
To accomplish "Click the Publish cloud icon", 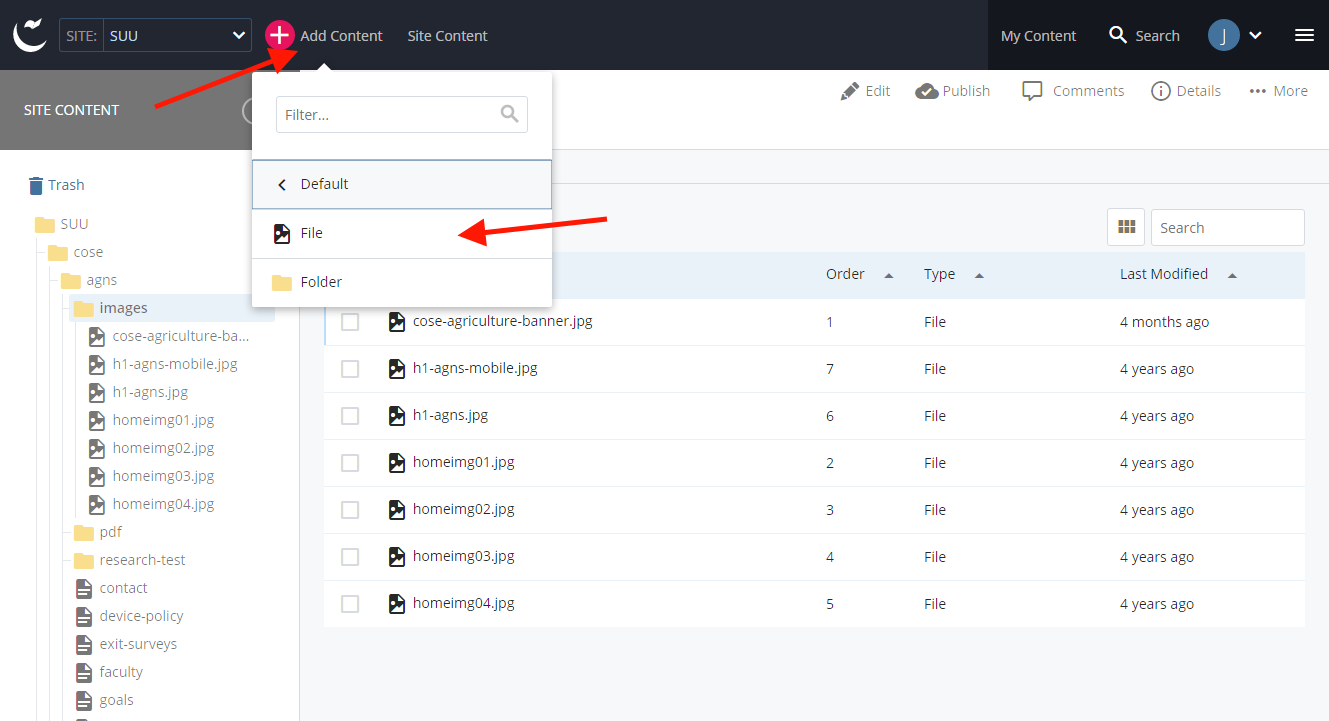I will 926,91.
